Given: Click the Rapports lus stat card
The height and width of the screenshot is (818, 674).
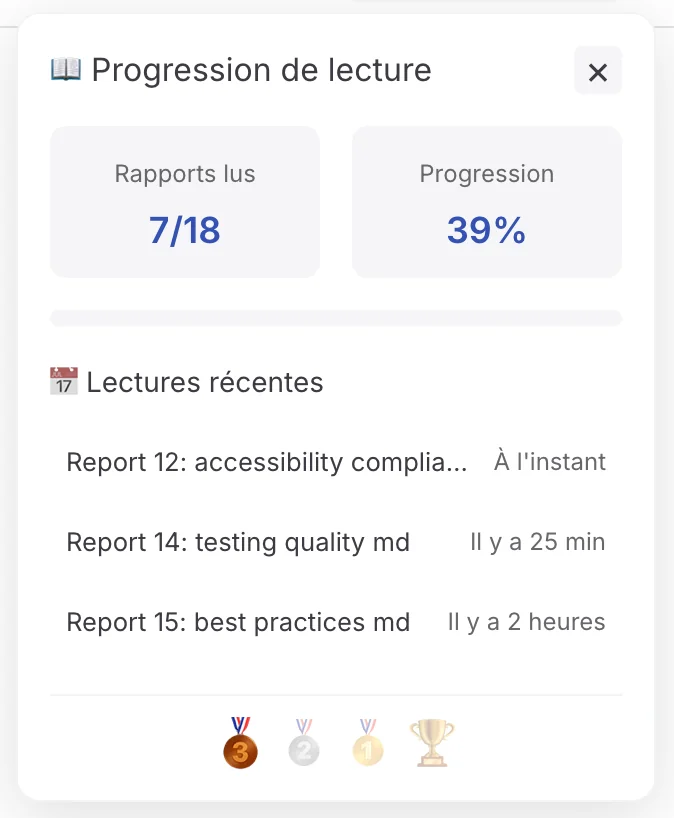Looking at the screenshot, I should point(184,201).
